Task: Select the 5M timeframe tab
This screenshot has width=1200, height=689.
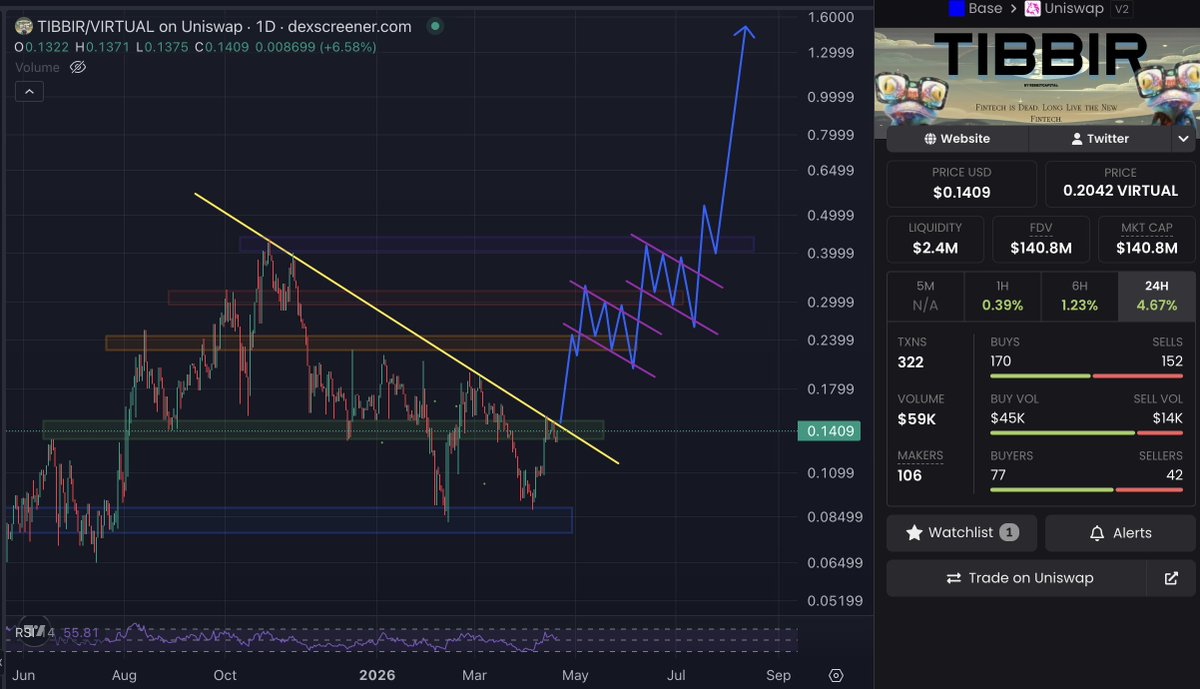Action: tap(925, 296)
